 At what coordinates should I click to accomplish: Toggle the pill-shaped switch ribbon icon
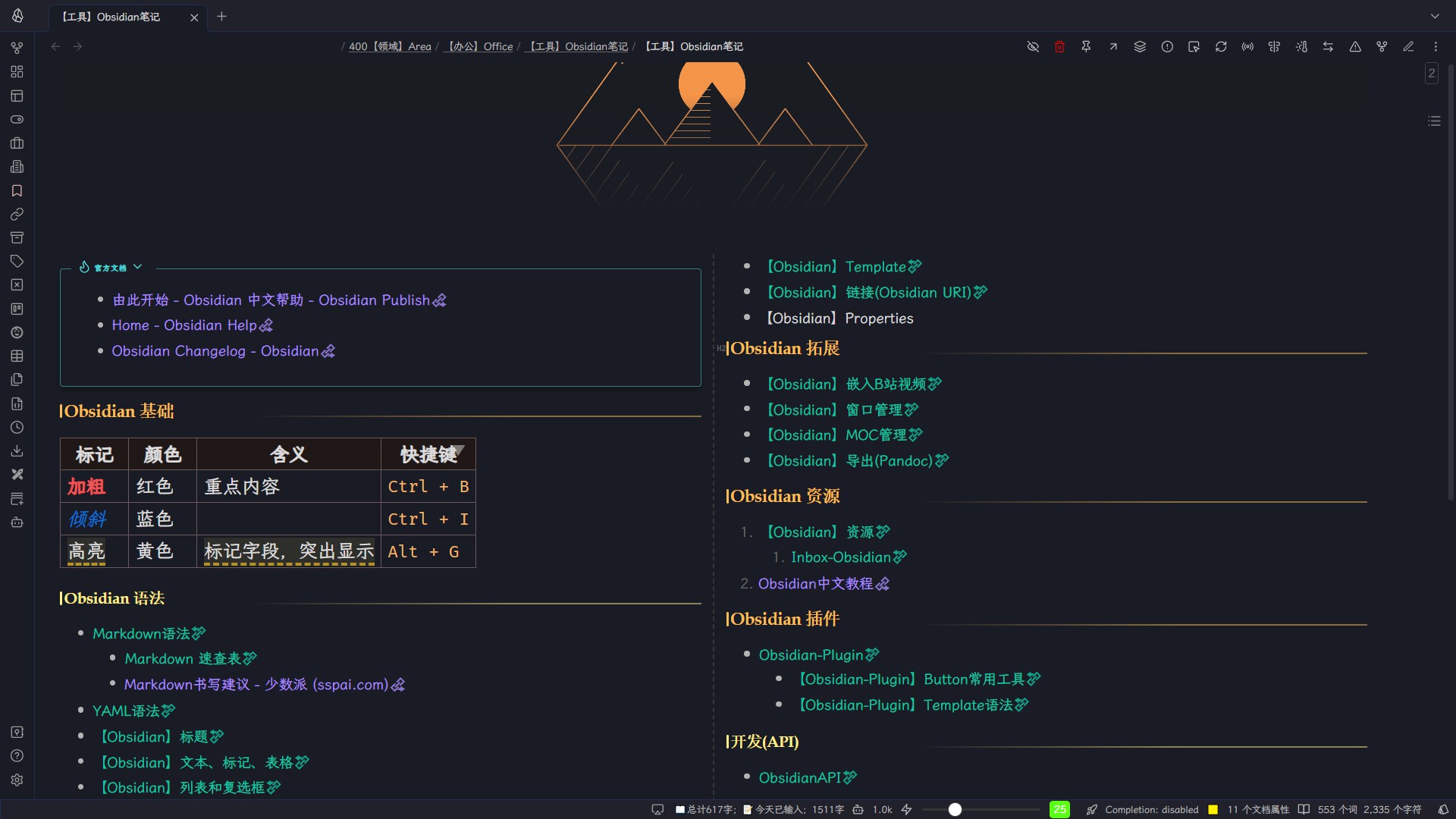pos(17,119)
